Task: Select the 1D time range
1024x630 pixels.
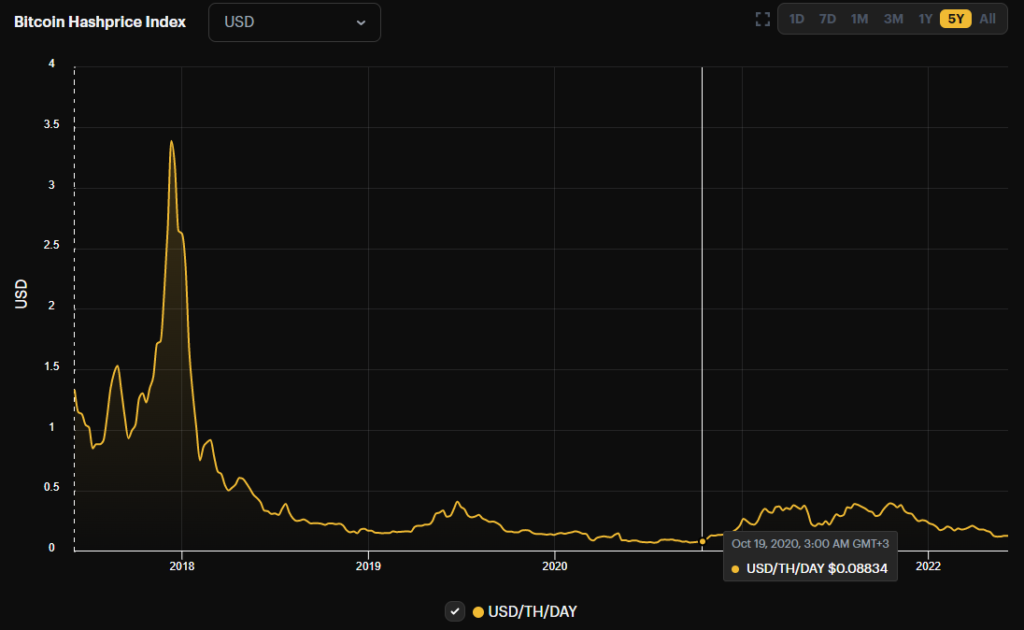Action: (x=796, y=18)
